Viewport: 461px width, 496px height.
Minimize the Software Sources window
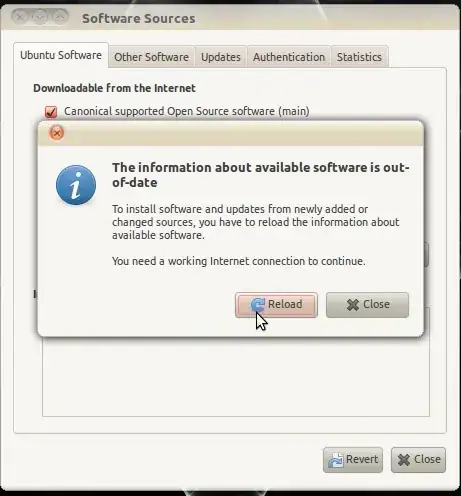pos(40,16)
